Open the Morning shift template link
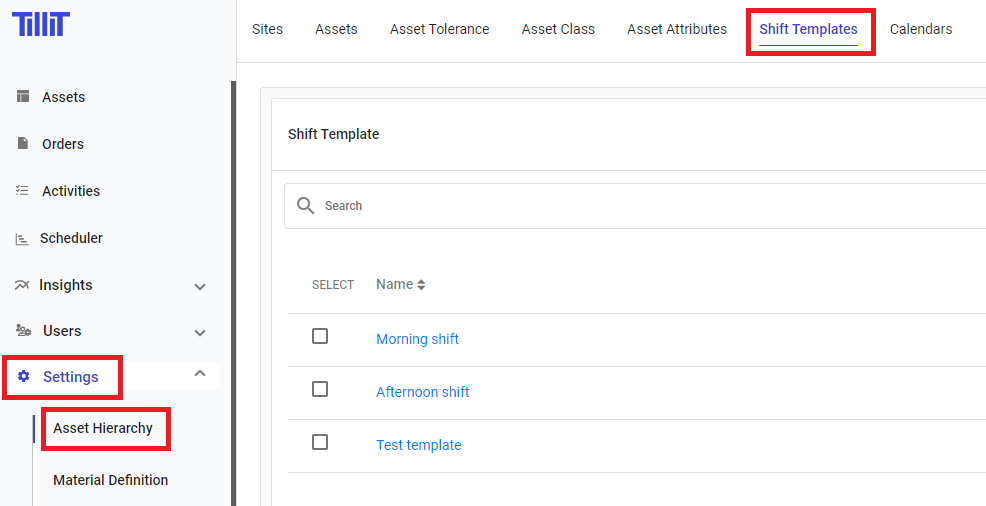 coord(417,339)
